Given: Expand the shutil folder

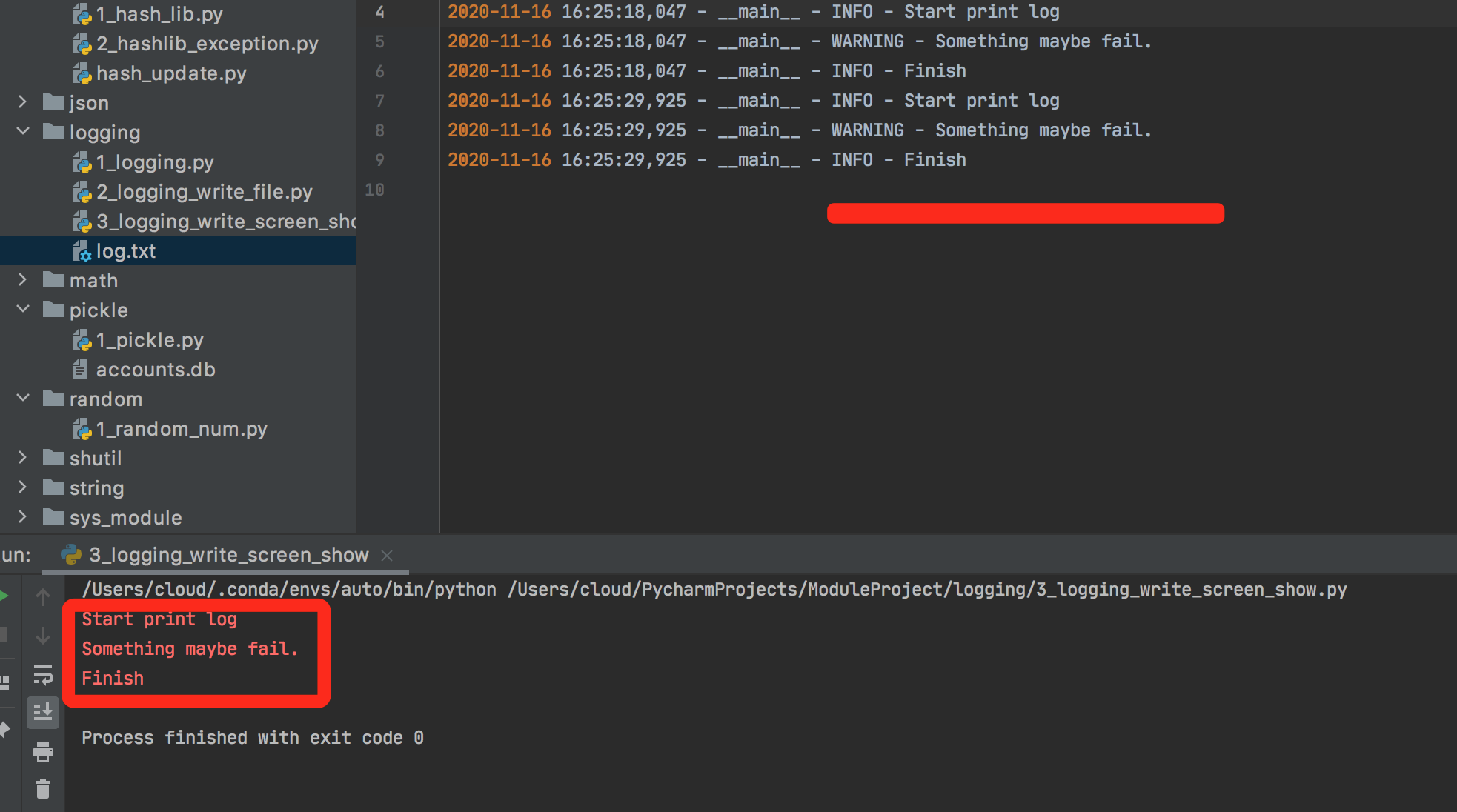Looking at the screenshot, I should pos(22,458).
